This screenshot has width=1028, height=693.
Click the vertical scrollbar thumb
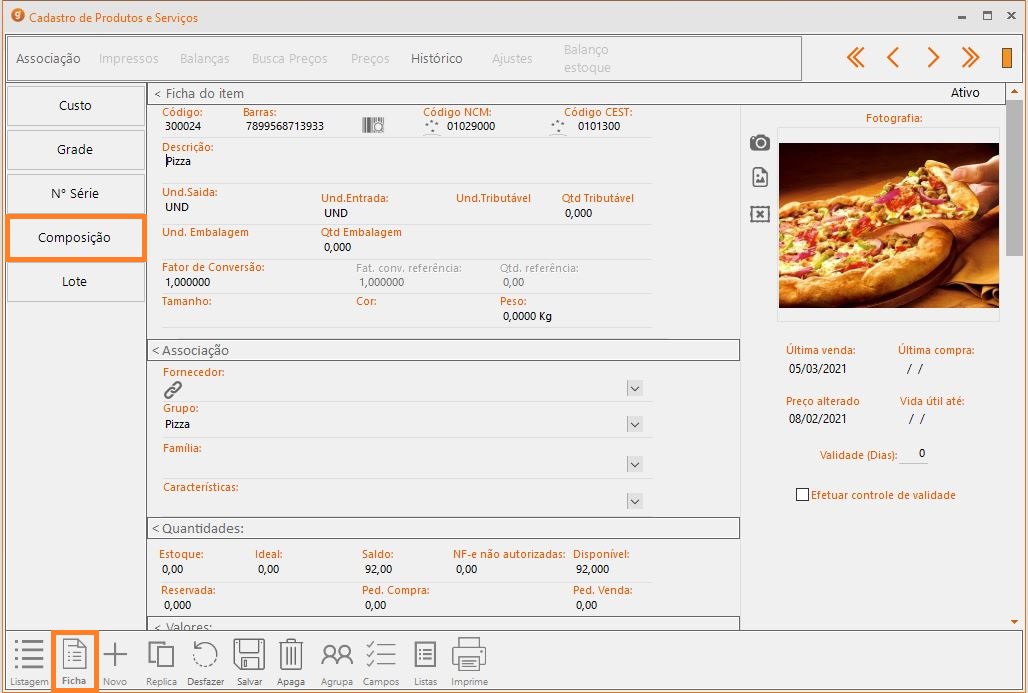pos(1014,177)
